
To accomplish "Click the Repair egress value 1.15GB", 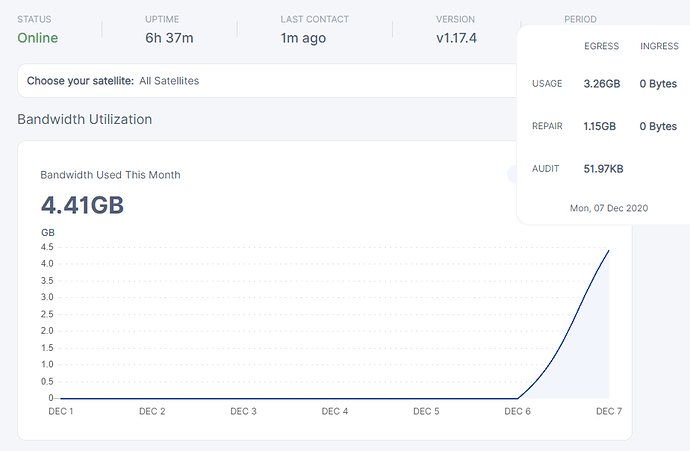I will click(601, 127).
